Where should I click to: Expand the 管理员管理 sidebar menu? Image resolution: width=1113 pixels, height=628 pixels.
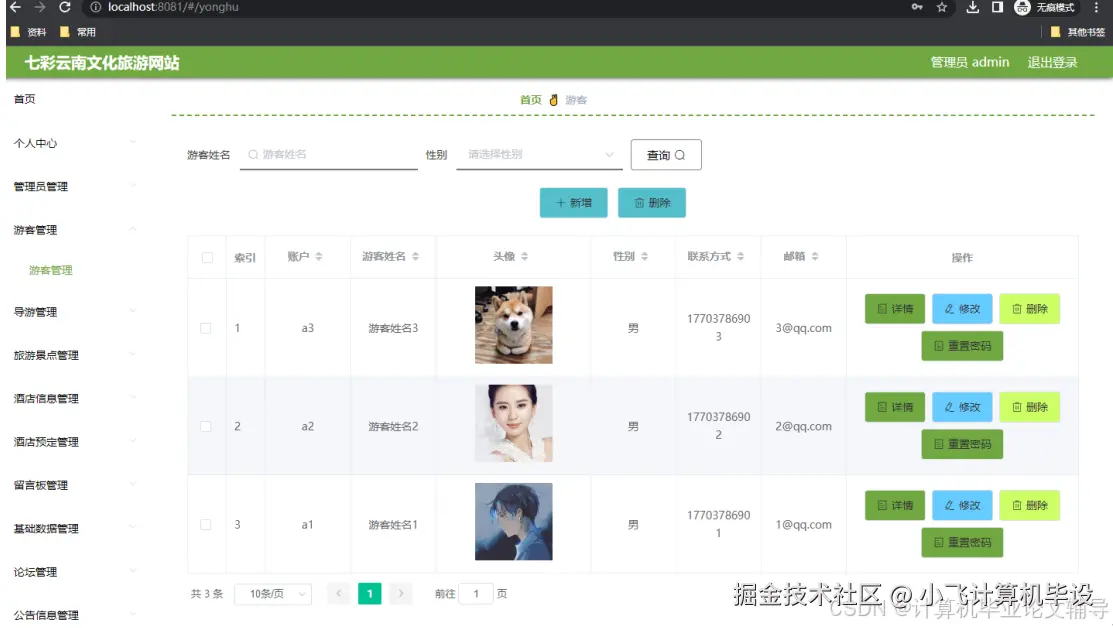pyautogui.click(x=74, y=187)
